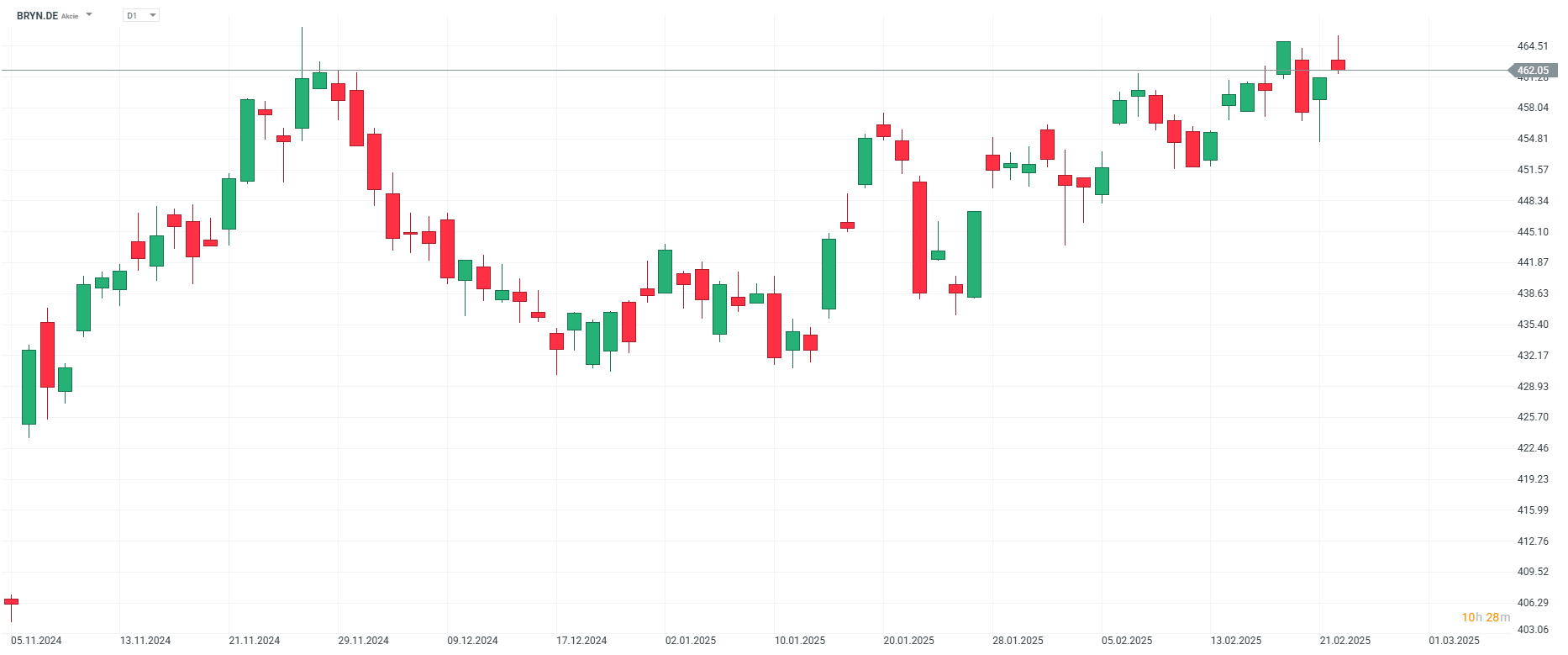Viewport: 1568px width, 655px height.
Task: Click the 448.34 price scale label
Action: (1533, 201)
